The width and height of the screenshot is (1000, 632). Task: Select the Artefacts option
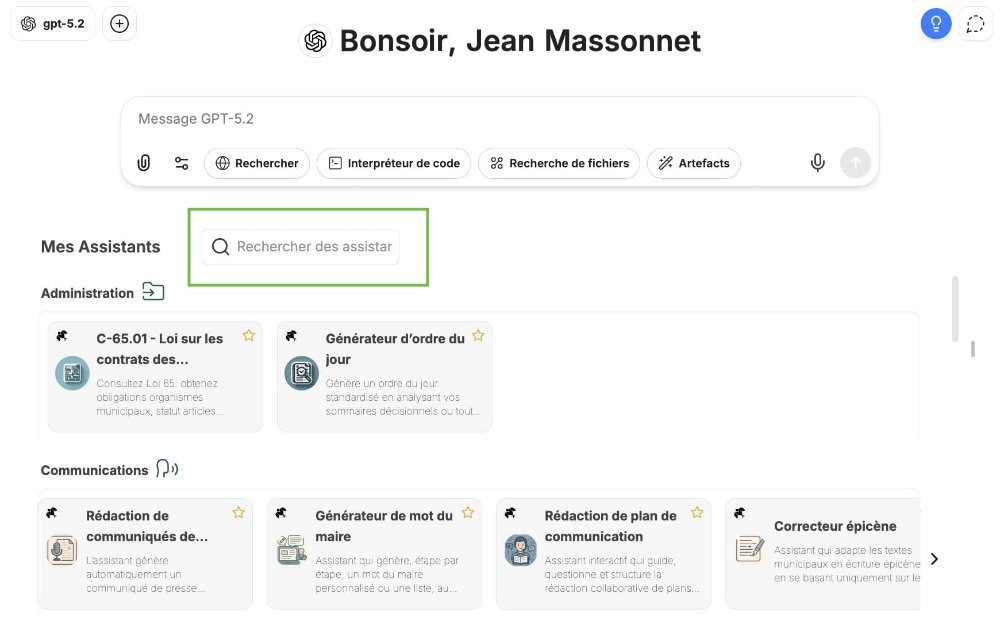pyautogui.click(x=693, y=162)
